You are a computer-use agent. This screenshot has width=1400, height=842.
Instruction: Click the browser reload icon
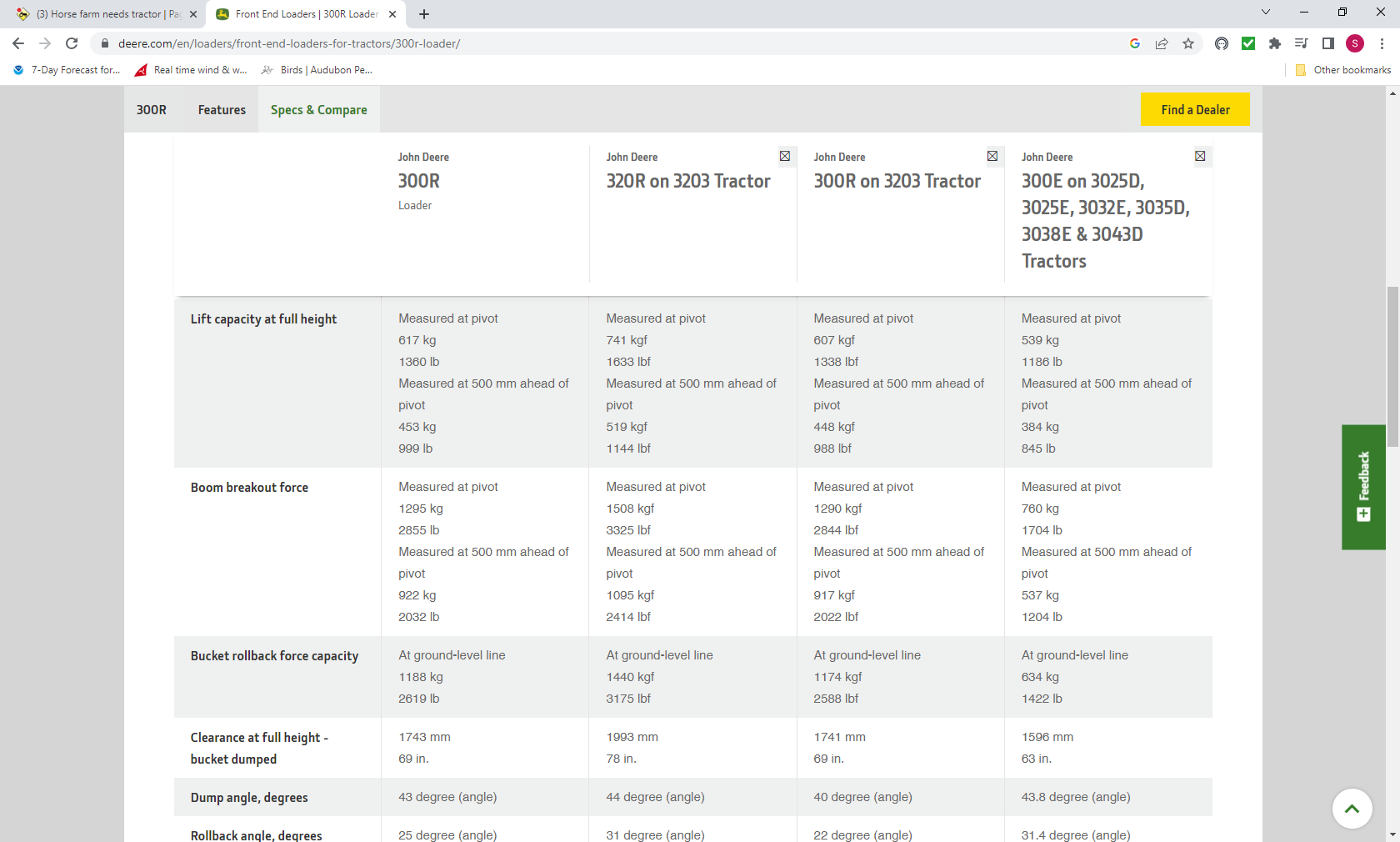(72, 43)
